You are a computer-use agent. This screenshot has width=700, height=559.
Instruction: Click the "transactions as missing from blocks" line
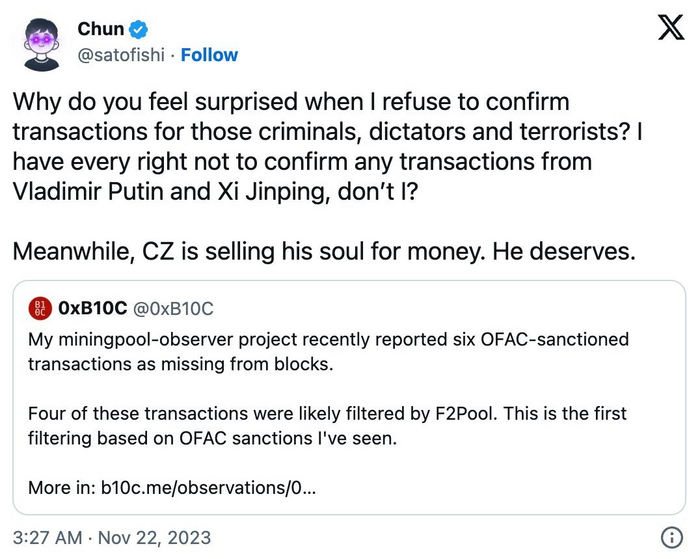[x=179, y=365]
